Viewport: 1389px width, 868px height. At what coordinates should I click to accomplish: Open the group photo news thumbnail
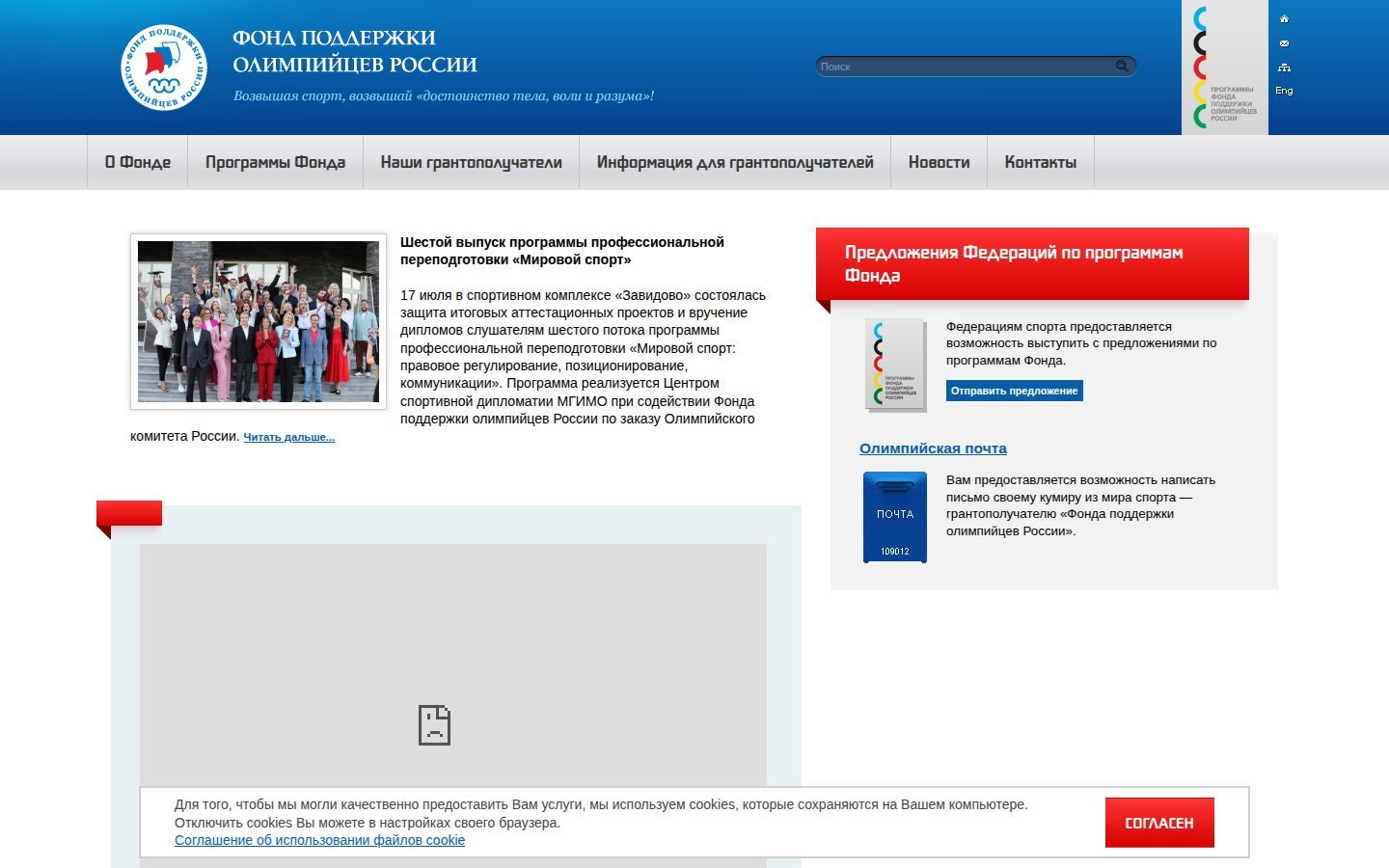pos(259,321)
